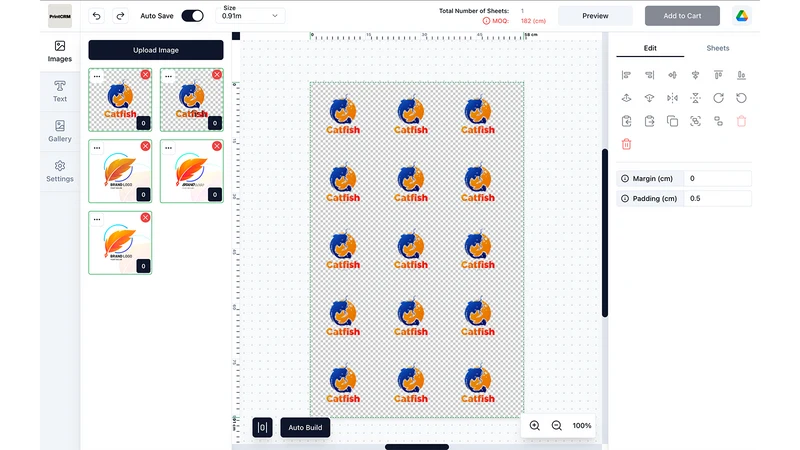800x450 pixels.
Task: Send layer backward with down-arrow icon
Action: point(649,98)
